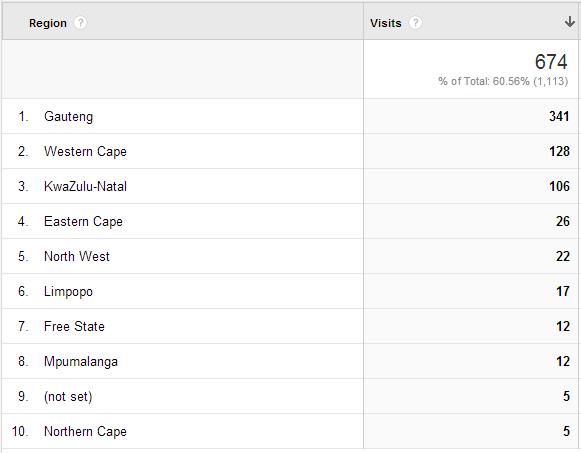Screen dimensions: 581x453
Task: Open the Western Cape region link
Action: (x=85, y=151)
